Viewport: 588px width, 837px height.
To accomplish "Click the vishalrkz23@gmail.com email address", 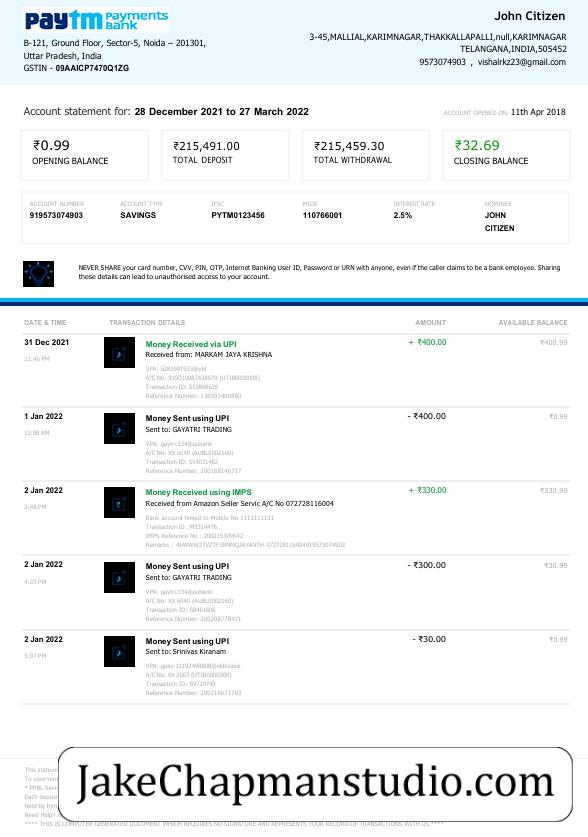I will click(x=522, y=62).
